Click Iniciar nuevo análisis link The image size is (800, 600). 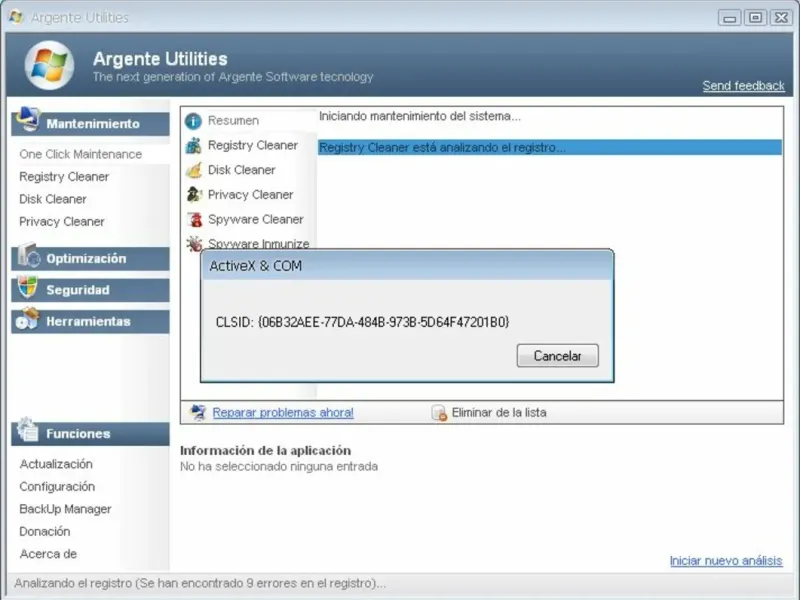tap(726, 561)
